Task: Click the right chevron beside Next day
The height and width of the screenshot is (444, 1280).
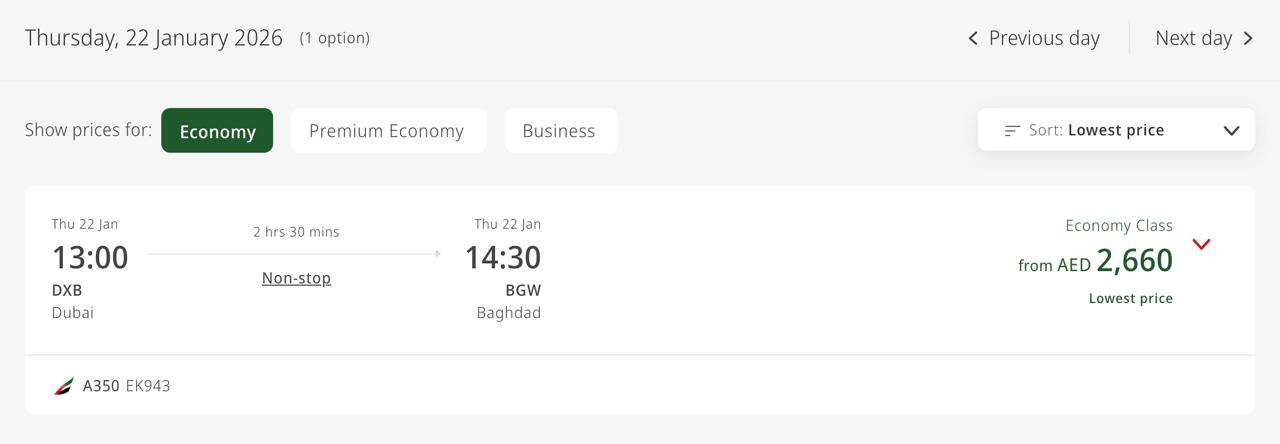Action: pyautogui.click(x=1248, y=38)
